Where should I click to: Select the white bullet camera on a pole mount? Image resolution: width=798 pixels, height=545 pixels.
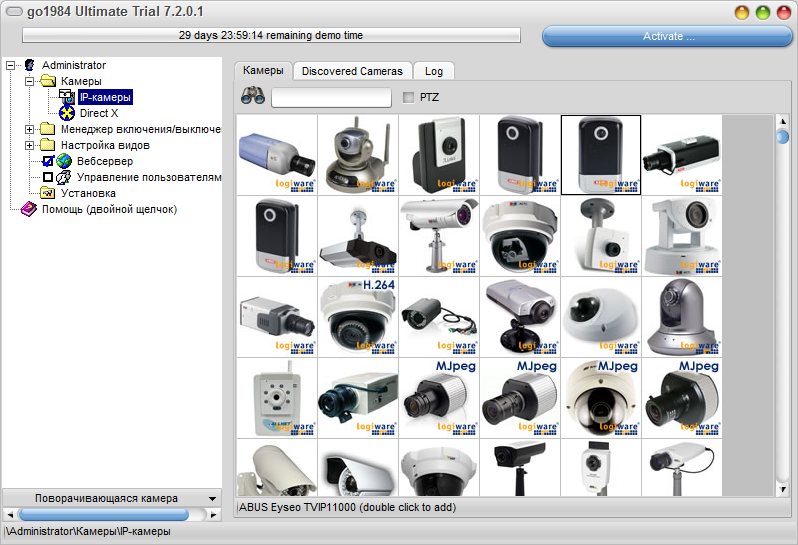439,236
